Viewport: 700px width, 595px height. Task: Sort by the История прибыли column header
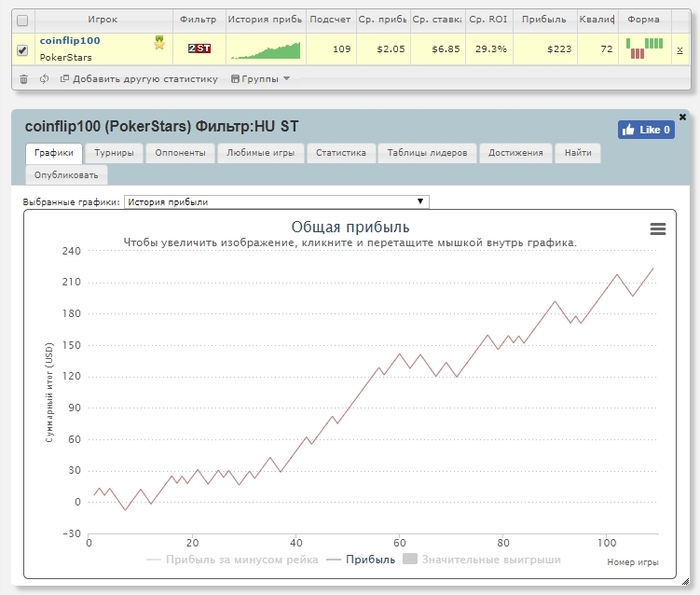[266, 20]
